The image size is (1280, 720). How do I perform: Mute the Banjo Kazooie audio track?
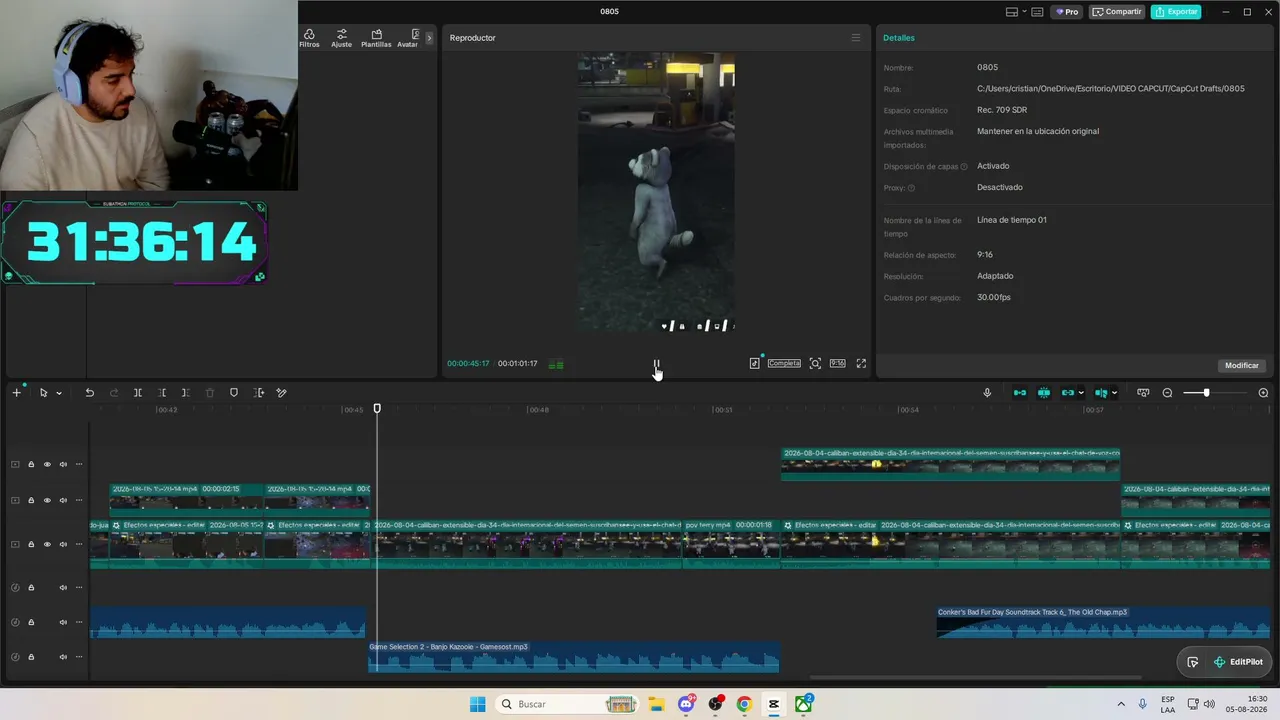point(63,657)
